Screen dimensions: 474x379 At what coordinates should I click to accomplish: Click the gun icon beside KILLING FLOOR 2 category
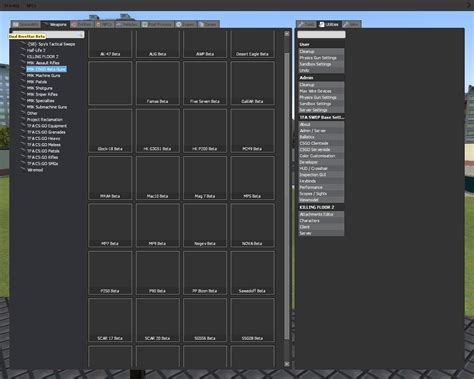(x=22, y=56)
